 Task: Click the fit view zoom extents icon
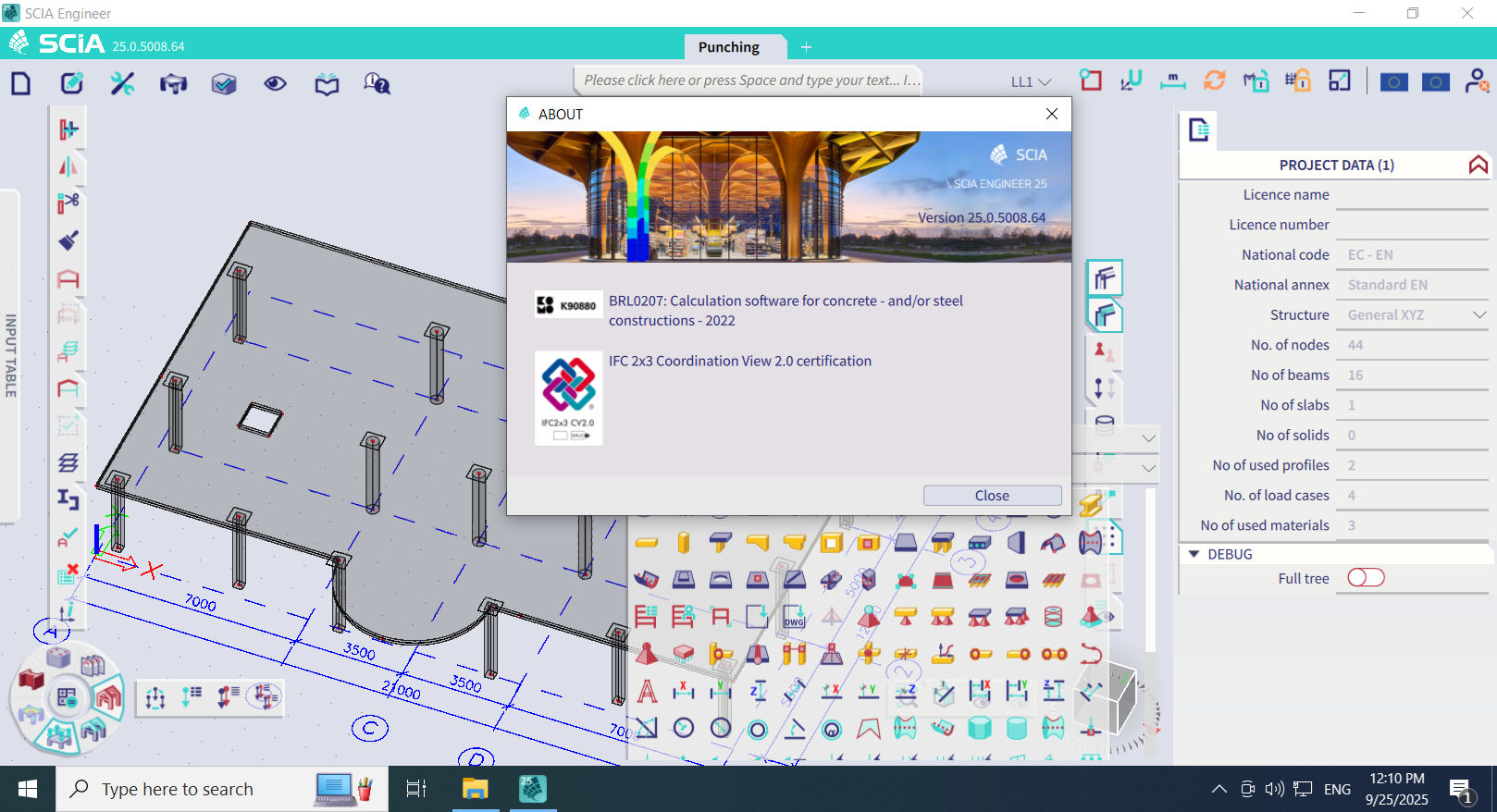pyautogui.click(x=1340, y=81)
